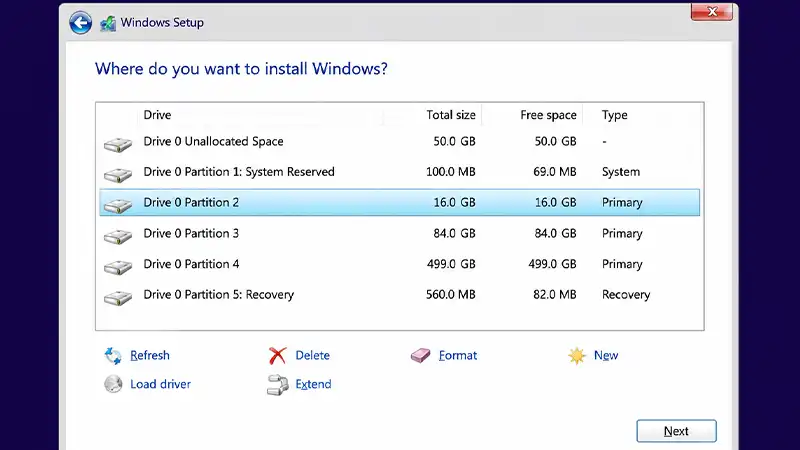Click disk icon beside Partition 4

click(x=118, y=267)
